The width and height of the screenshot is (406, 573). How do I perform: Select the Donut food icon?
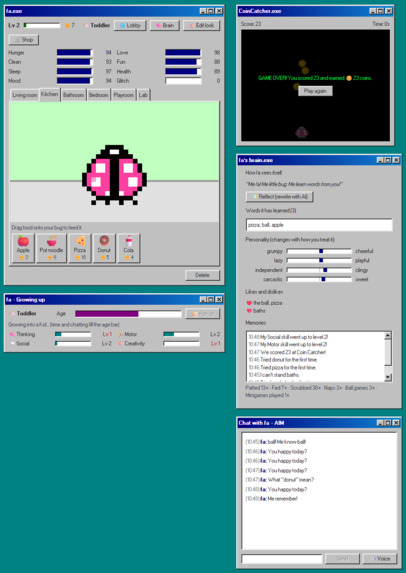(x=104, y=248)
